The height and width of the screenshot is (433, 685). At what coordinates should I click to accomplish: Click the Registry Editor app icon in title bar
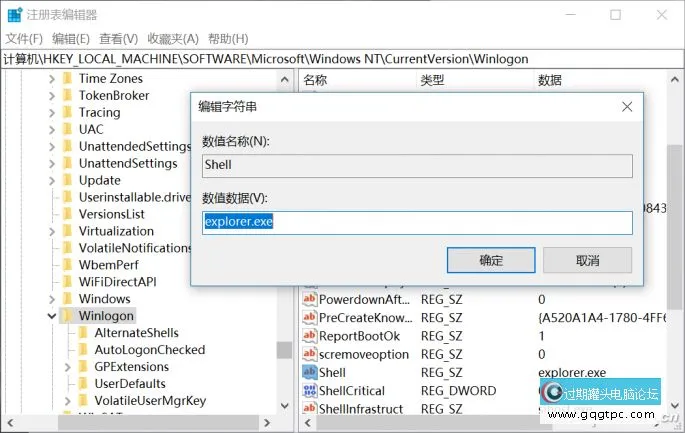point(14,15)
